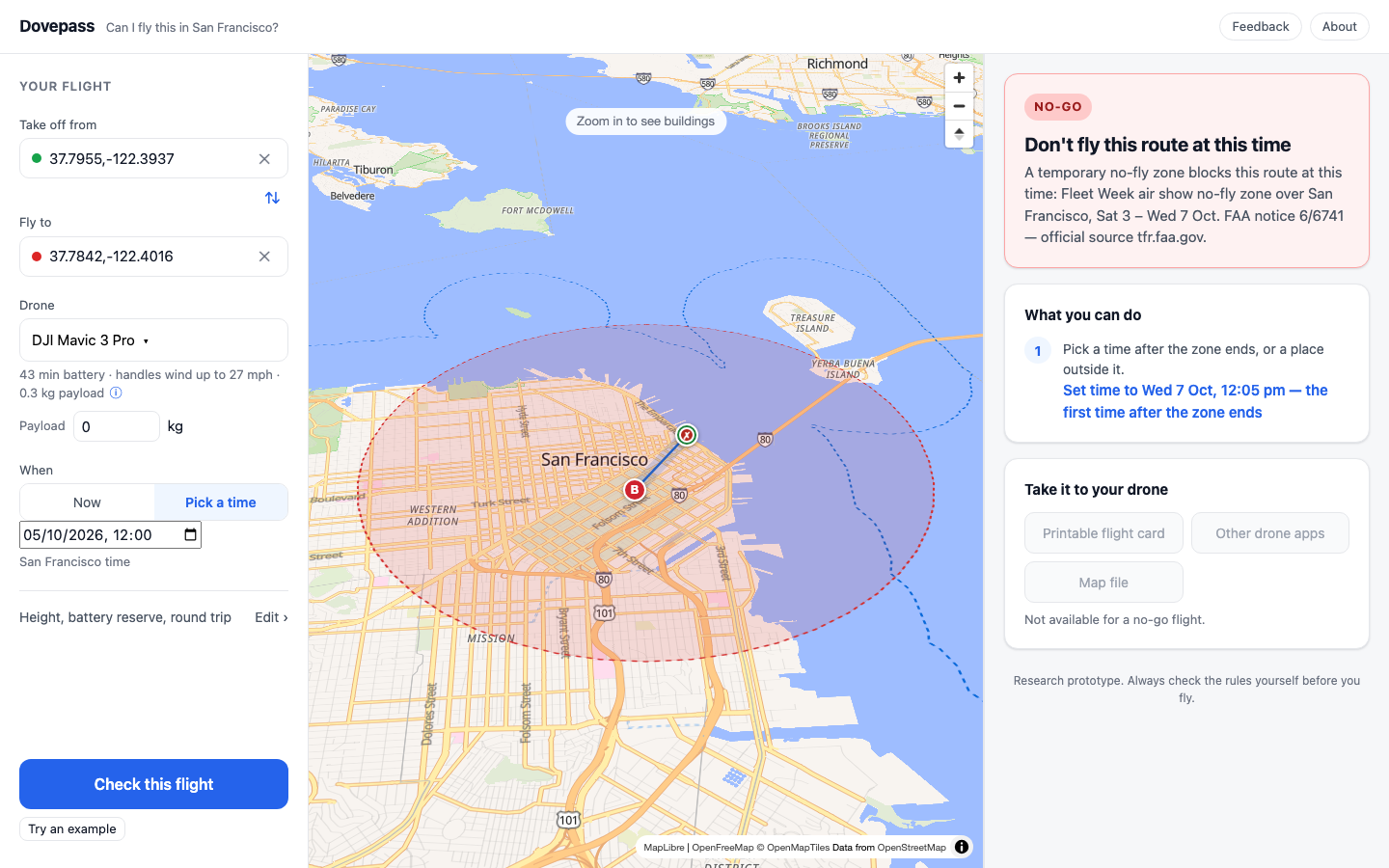Click the Map file button
Viewport: 1389px width, 868px height.
pyautogui.click(x=1103, y=583)
